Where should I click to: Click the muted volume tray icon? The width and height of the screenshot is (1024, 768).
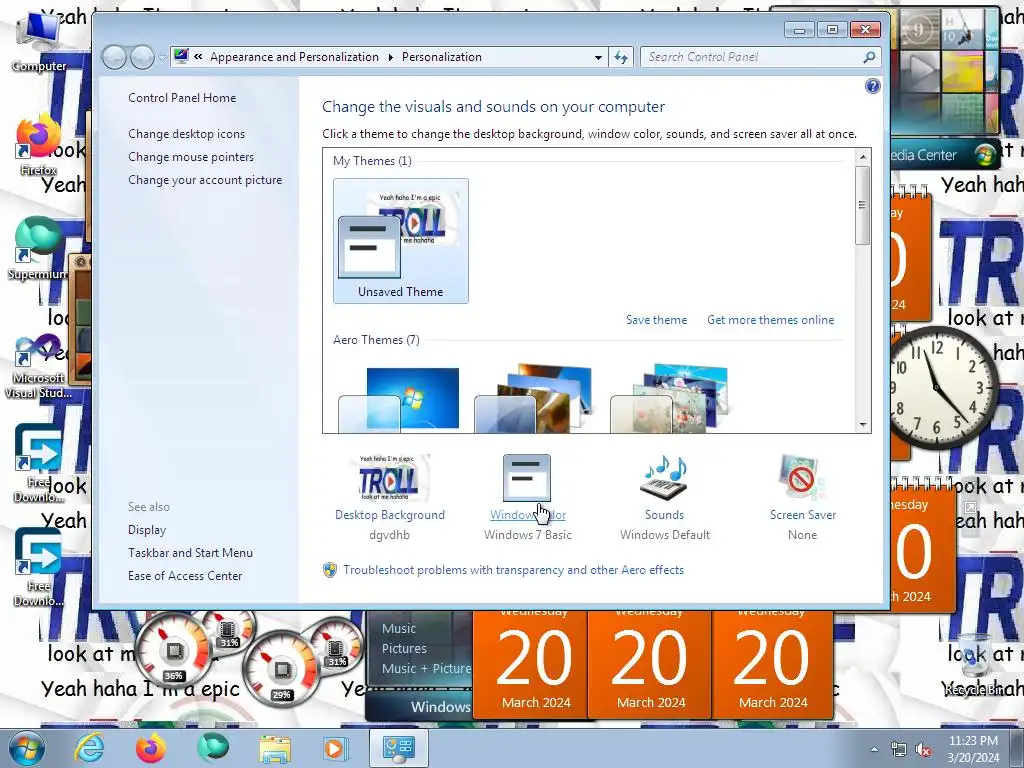pos(923,749)
